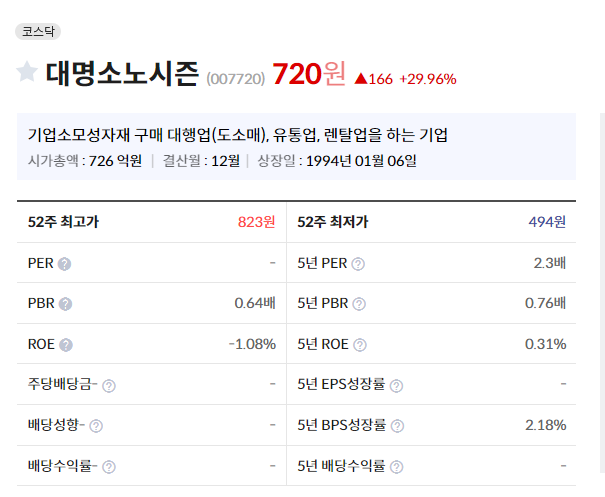Open the 주당배당금 help question icon

[x=109, y=385]
